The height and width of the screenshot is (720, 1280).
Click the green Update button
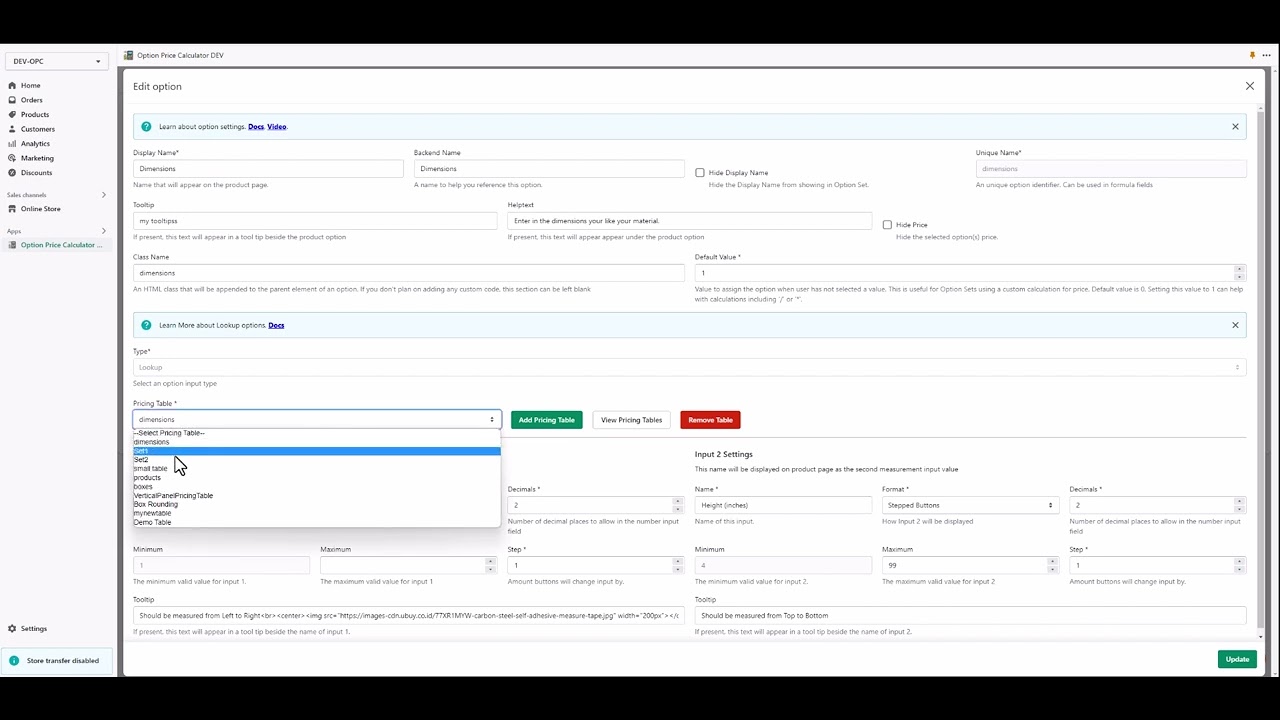pyautogui.click(x=1237, y=659)
